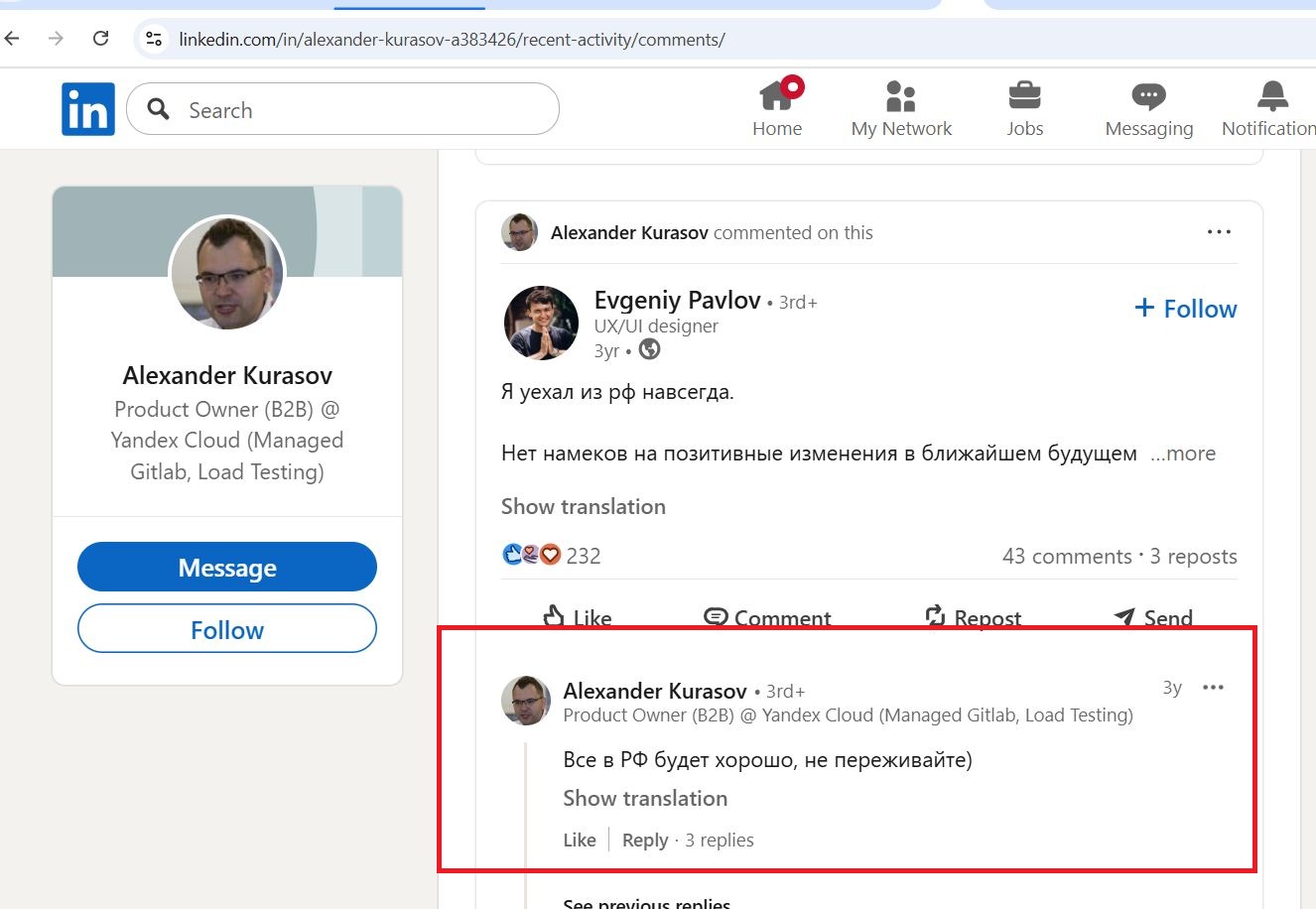Open the reaction icons showing 232 reactions
The height and width of the screenshot is (909, 1316).
tap(532, 555)
